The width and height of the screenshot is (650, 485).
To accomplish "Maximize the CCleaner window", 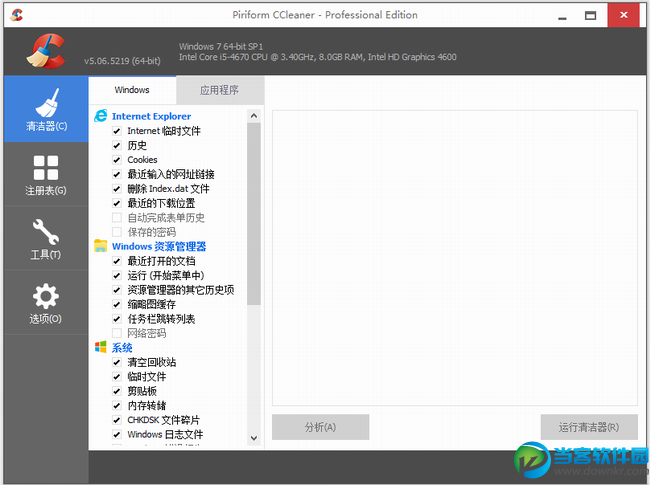I will (590, 16).
